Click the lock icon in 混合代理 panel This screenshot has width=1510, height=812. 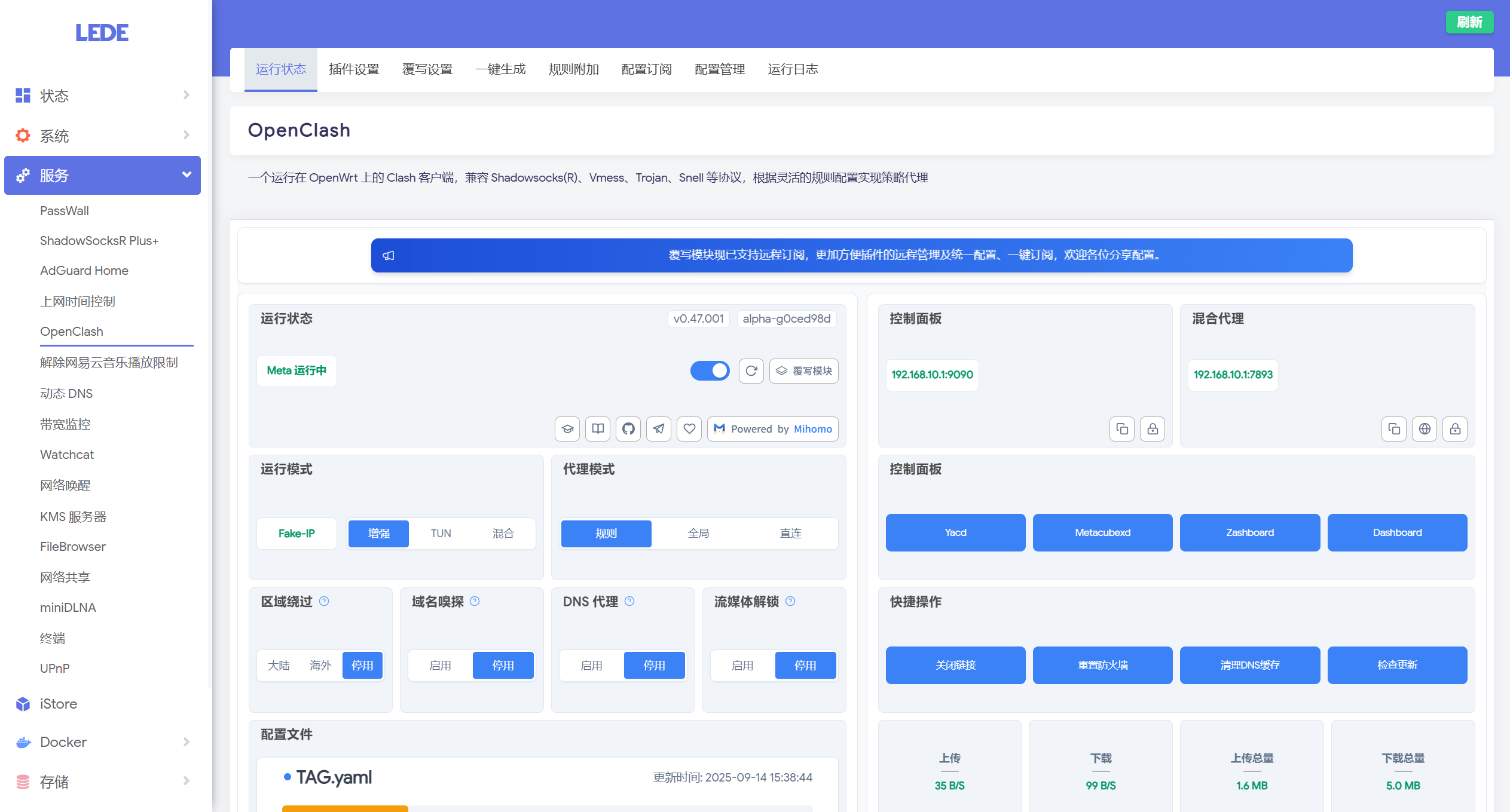pyautogui.click(x=1455, y=429)
